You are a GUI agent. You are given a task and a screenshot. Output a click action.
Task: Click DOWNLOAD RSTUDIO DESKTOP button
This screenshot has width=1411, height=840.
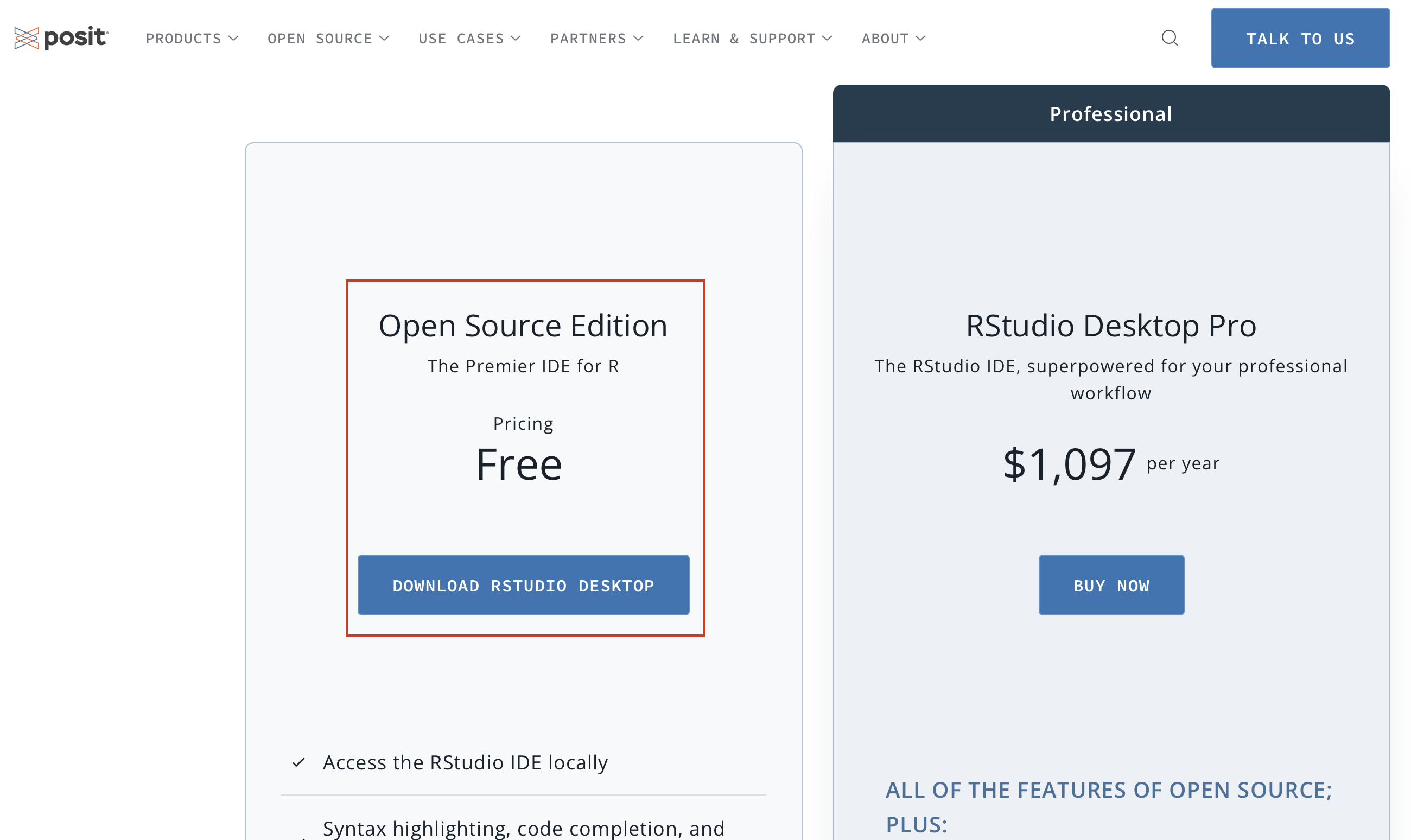(x=524, y=585)
